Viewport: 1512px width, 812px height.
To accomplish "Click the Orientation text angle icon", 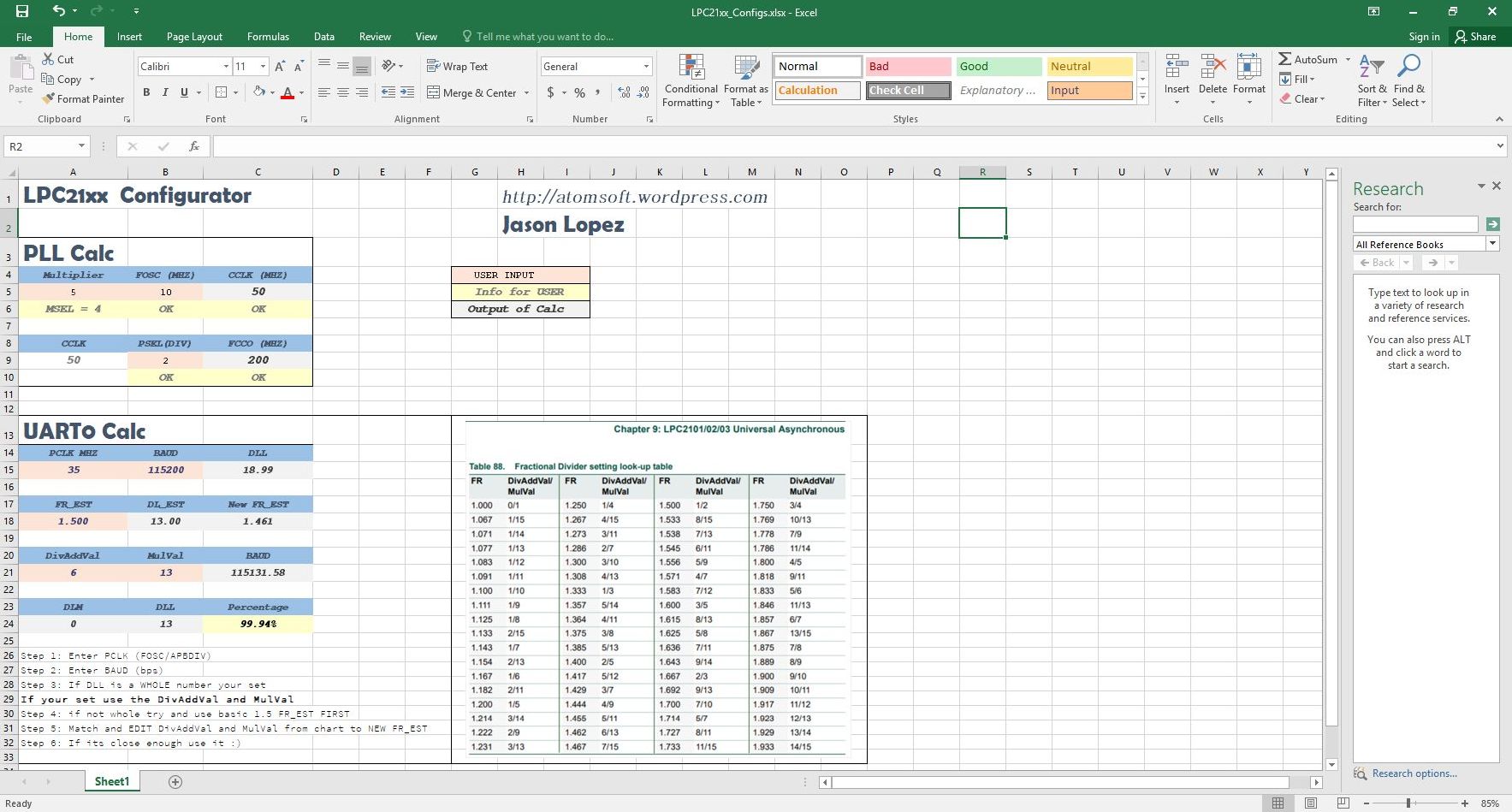I will click(x=388, y=66).
